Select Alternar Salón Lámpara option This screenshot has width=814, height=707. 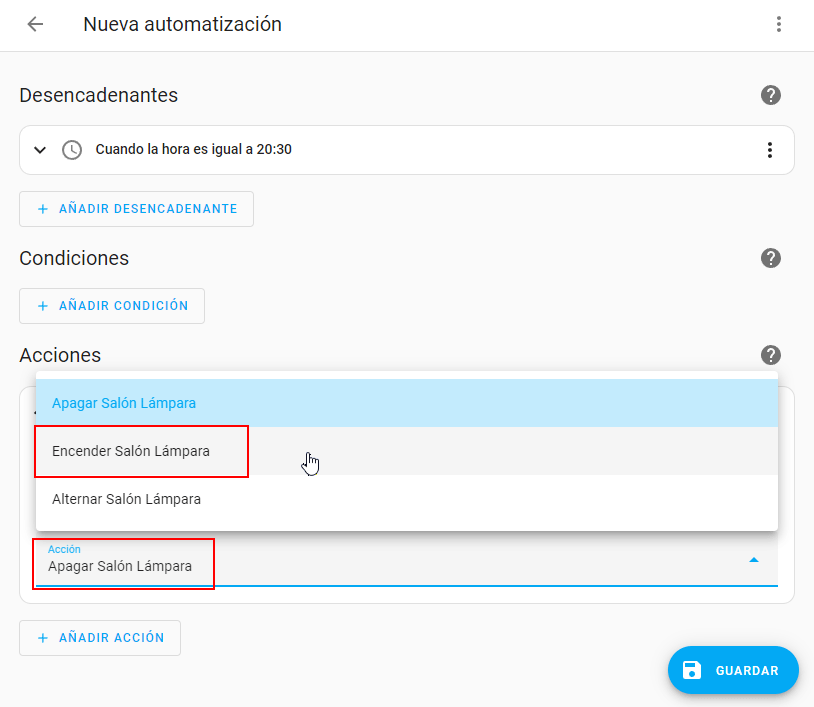(127, 499)
